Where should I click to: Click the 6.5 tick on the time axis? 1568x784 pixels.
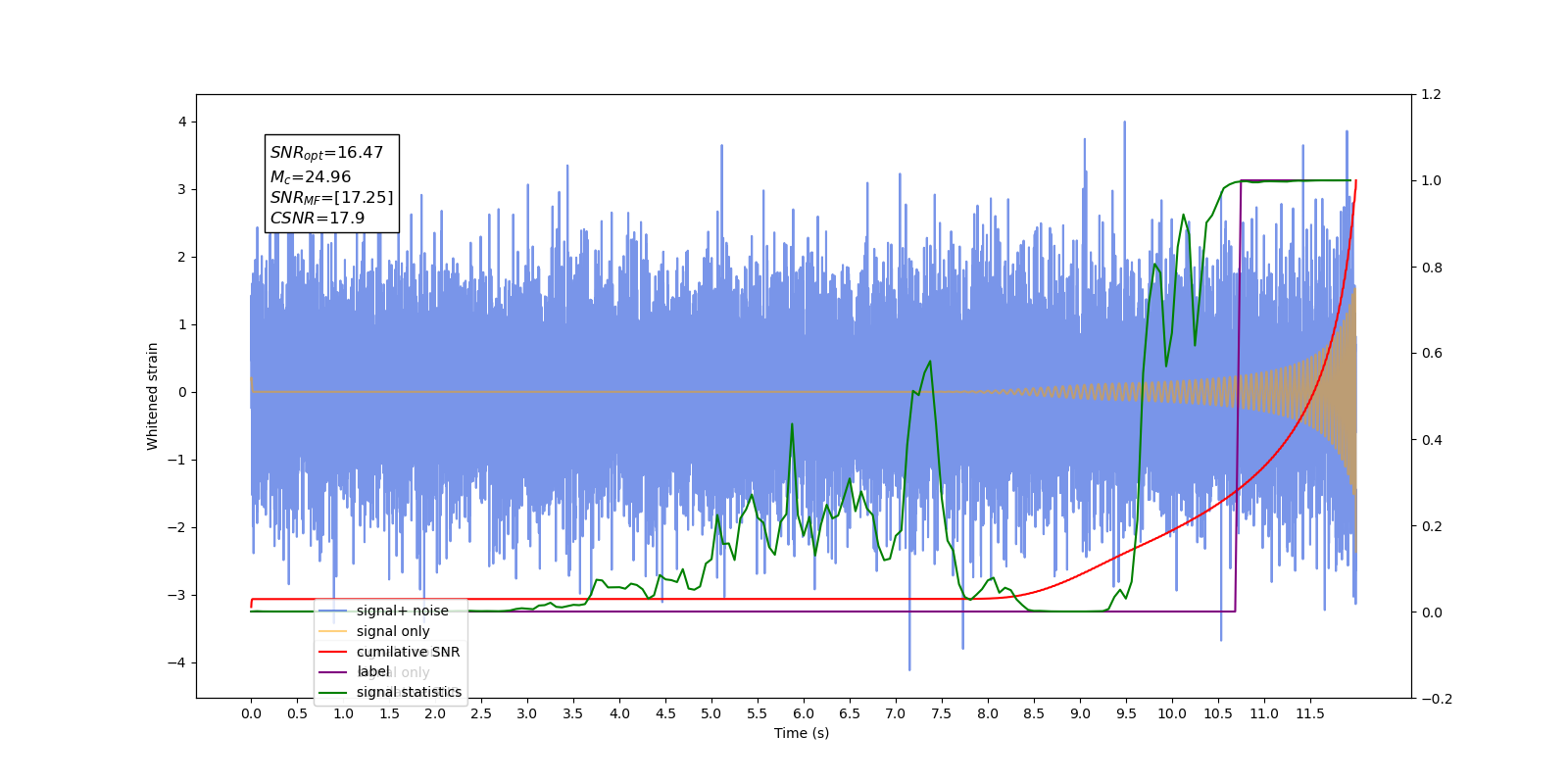click(850, 713)
